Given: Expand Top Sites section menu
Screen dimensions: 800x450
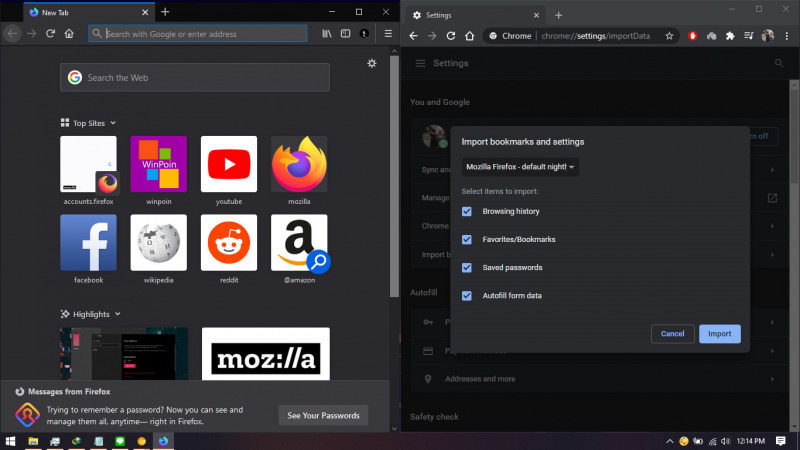Looking at the screenshot, I should 113,123.
